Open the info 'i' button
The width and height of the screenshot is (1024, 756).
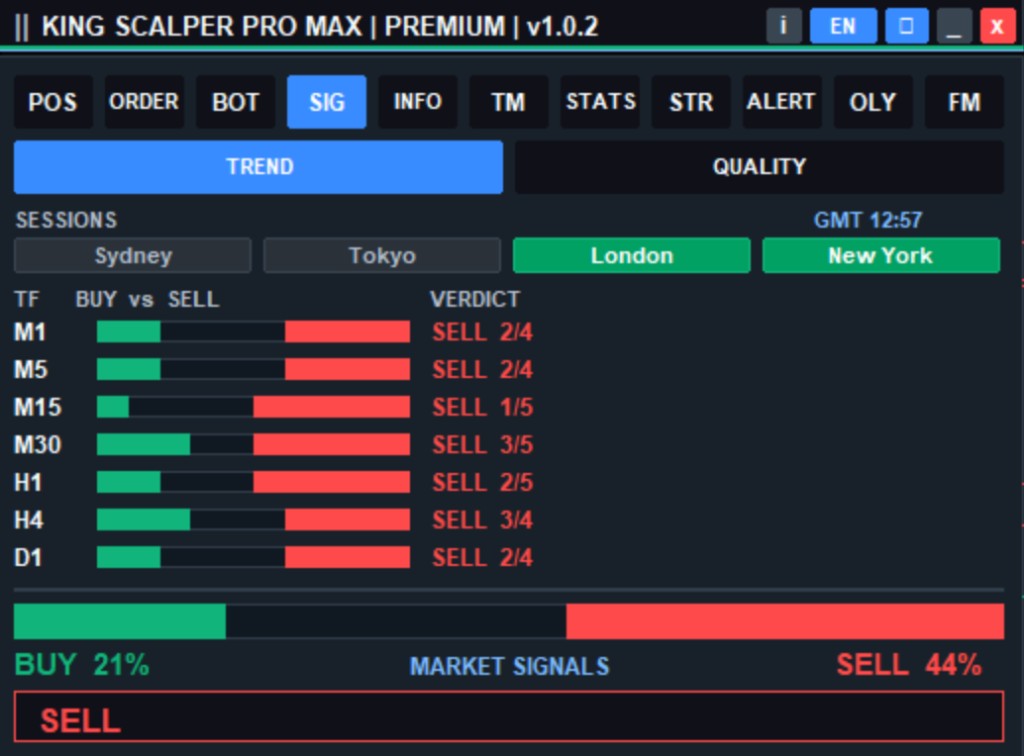(784, 26)
